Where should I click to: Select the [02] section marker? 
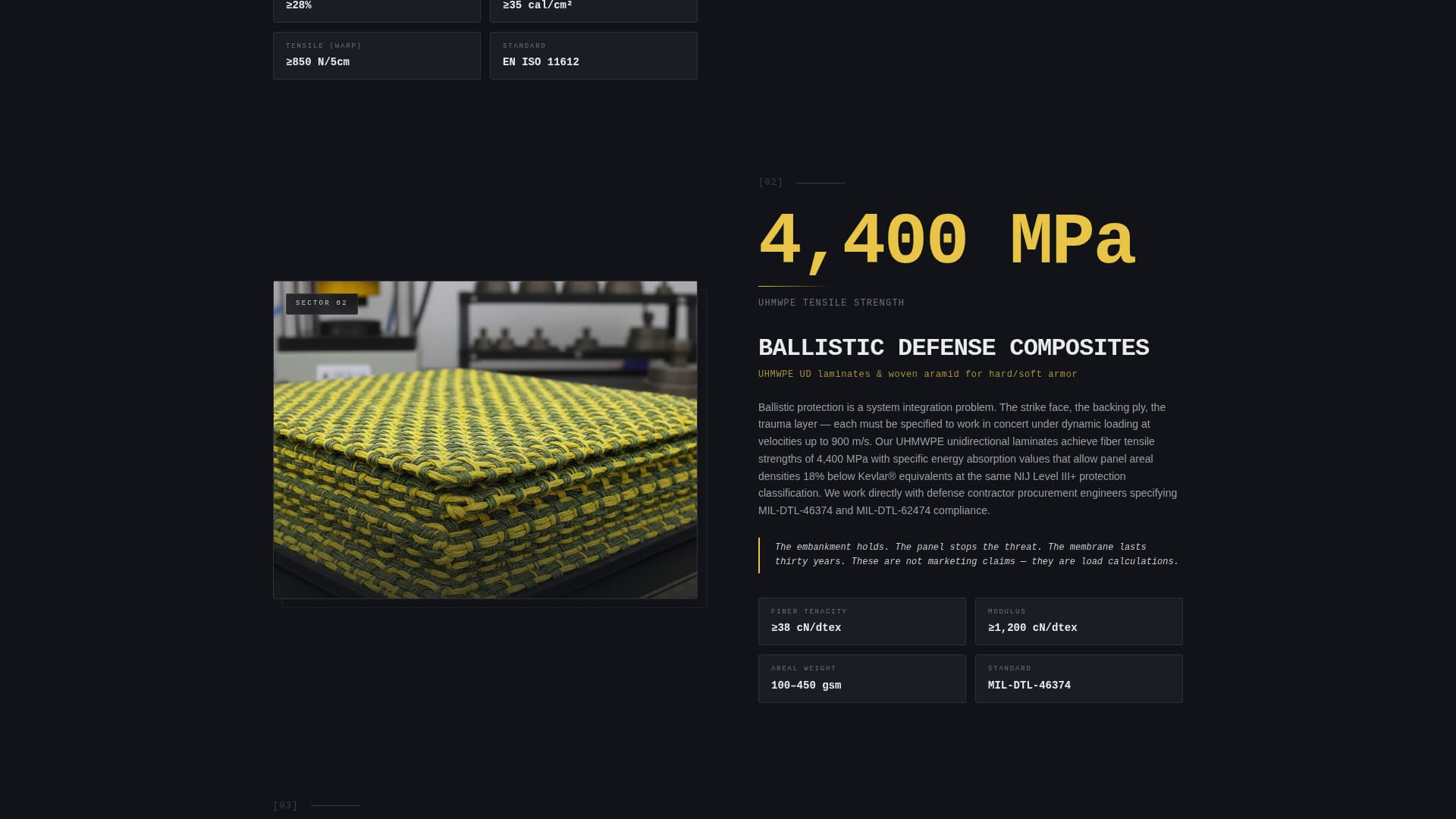pyautogui.click(x=770, y=182)
